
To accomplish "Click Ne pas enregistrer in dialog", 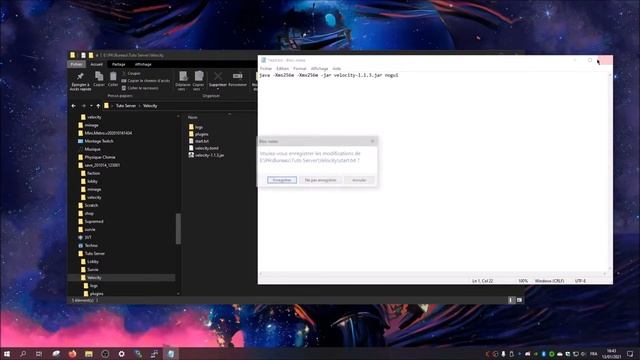I will pyautogui.click(x=320, y=180).
